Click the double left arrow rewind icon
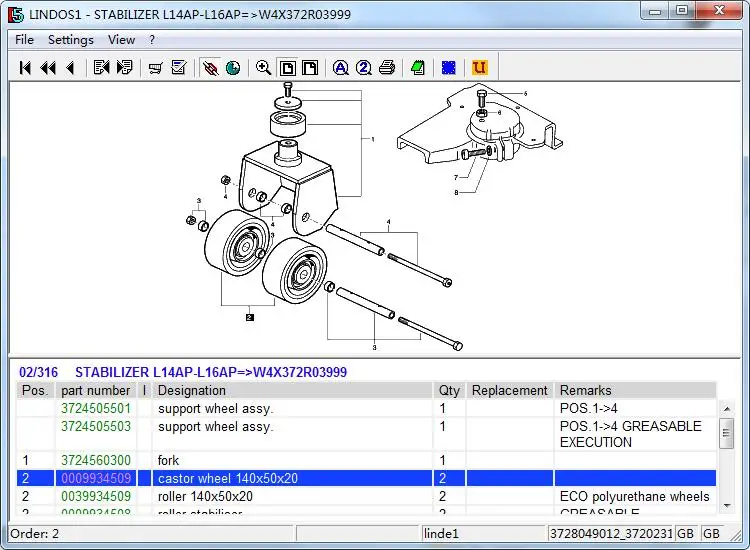750x550 pixels. coord(48,67)
